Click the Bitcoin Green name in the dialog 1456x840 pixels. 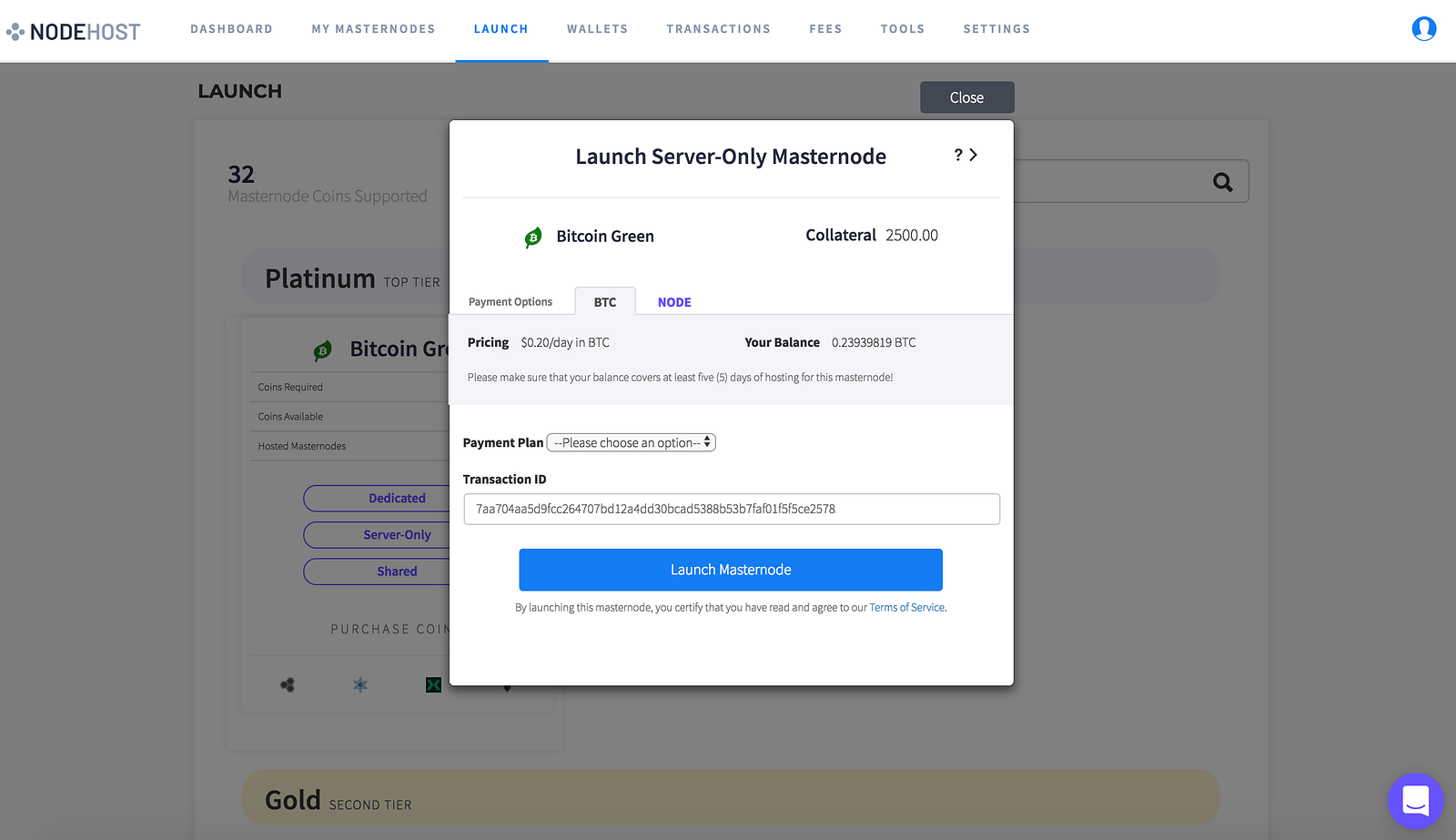[605, 237]
